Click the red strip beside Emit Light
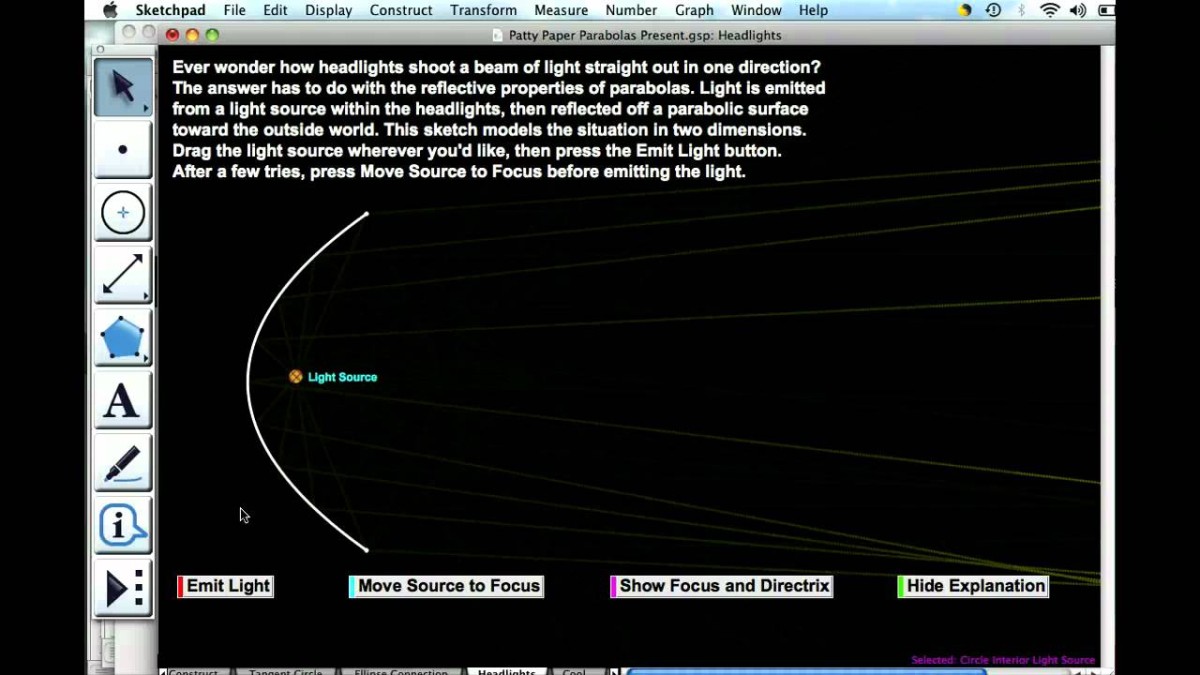 180,586
